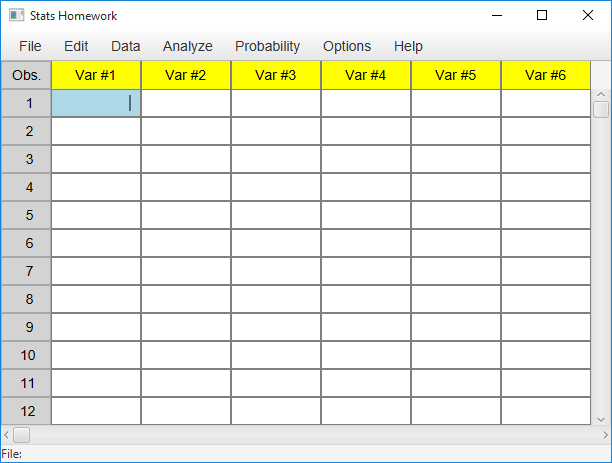The height and width of the screenshot is (463, 612).
Task: Select row header 6
Action: pos(26,243)
